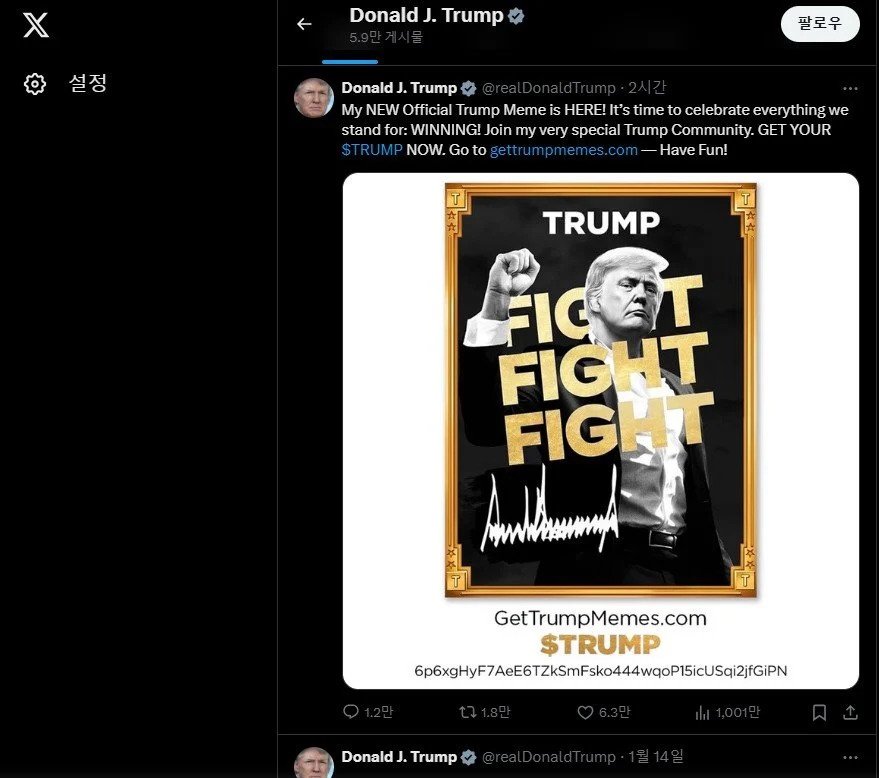Like the post with the heart icon
This screenshot has width=879, height=778.
pos(585,712)
